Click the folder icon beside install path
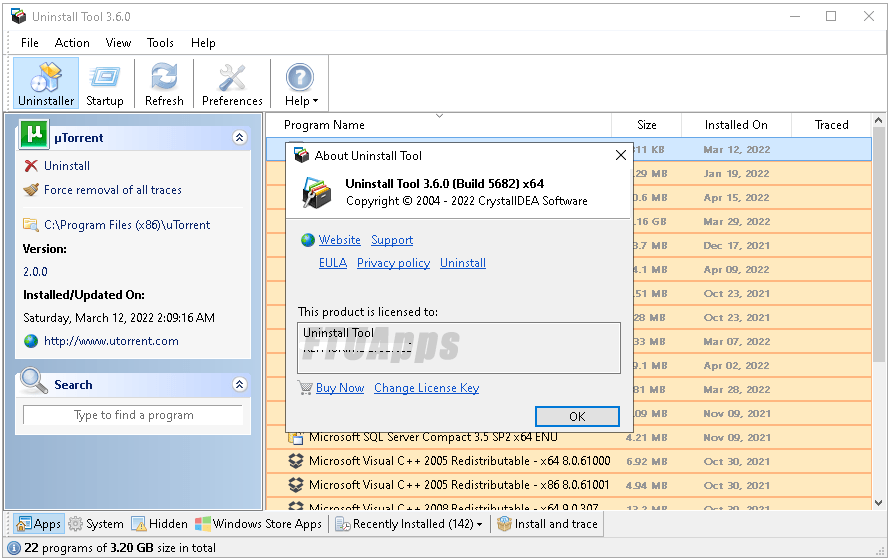Image resolution: width=889 pixels, height=560 pixels. pyautogui.click(x=31, y=224)
